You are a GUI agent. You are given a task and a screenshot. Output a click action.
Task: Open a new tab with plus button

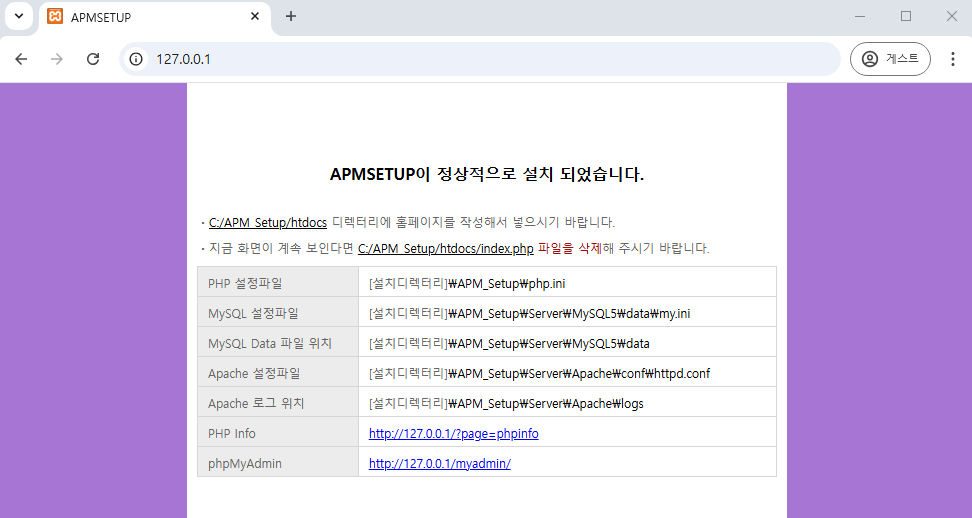291,17
